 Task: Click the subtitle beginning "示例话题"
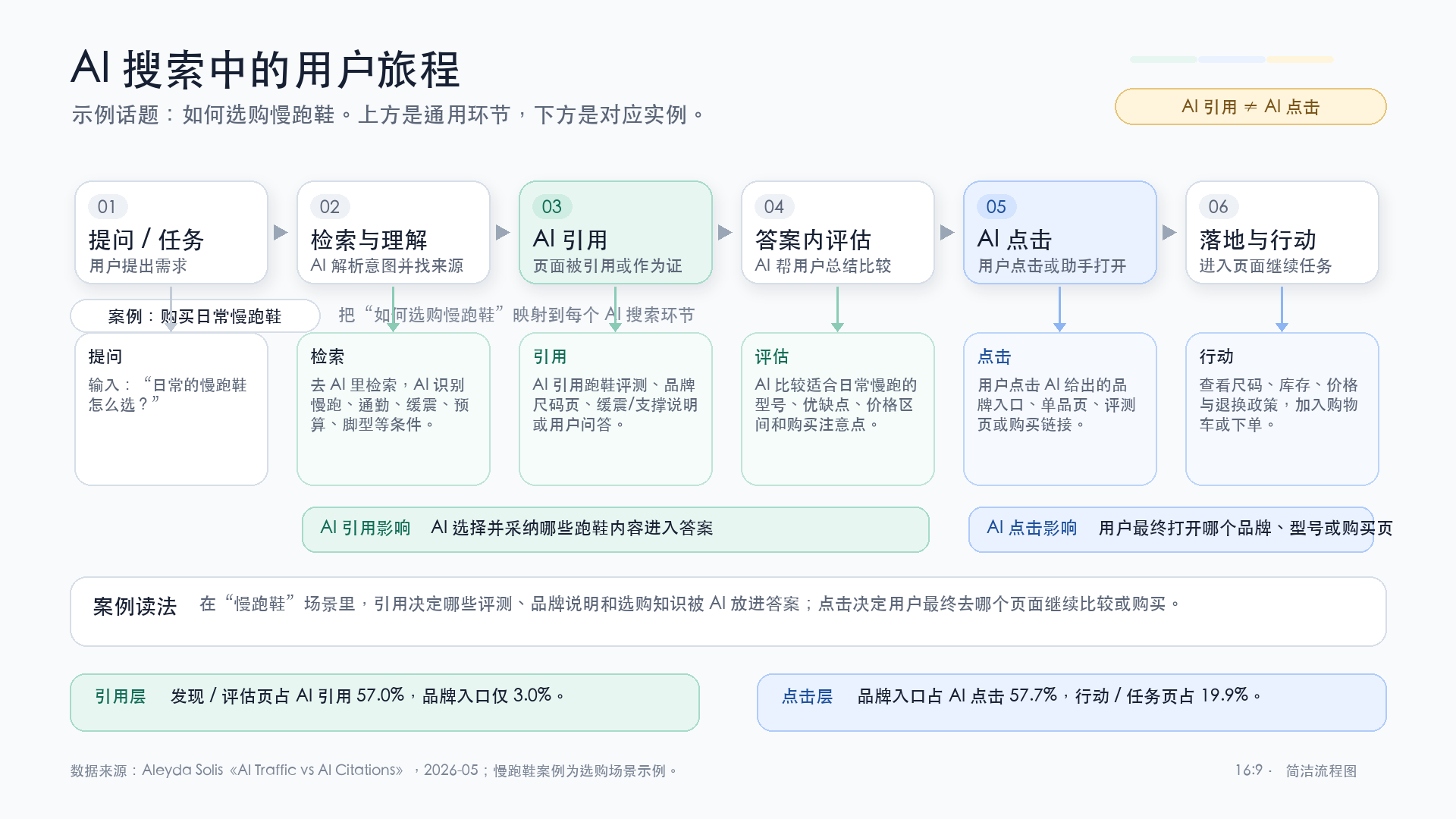click(388, 115)
